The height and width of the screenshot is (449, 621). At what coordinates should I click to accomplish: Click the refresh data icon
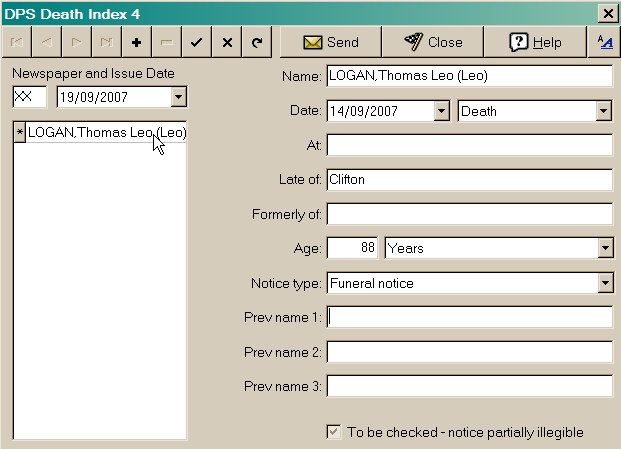[257, 42]
